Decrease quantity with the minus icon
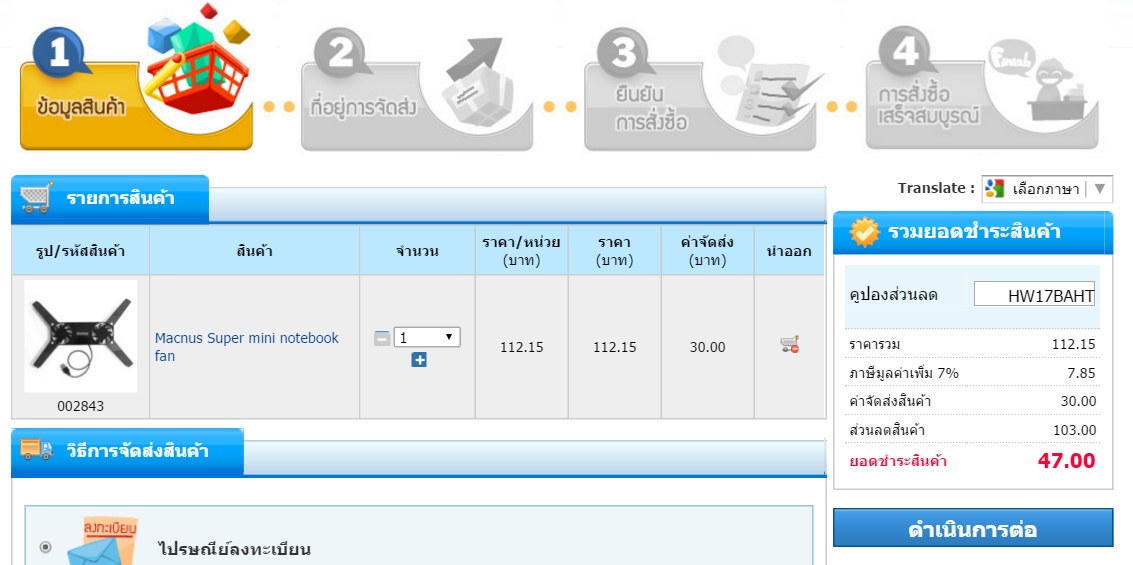The image size is (1133, 565). coord(381,338)
